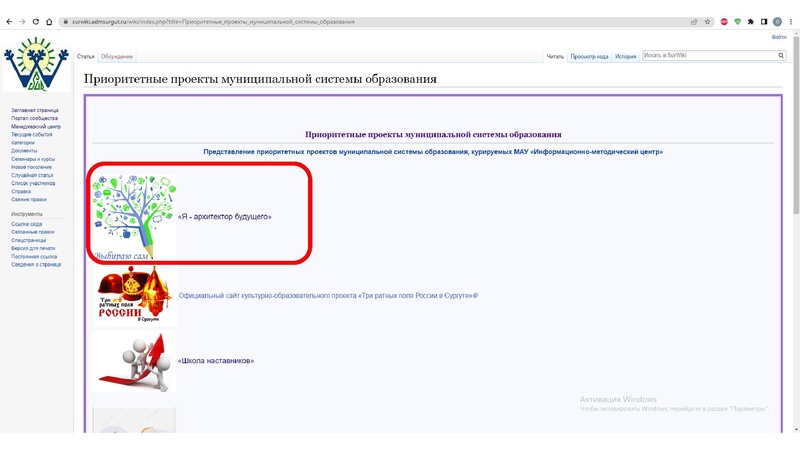
Task: Click the SurWiki site logo
Action: click(36, 64)
